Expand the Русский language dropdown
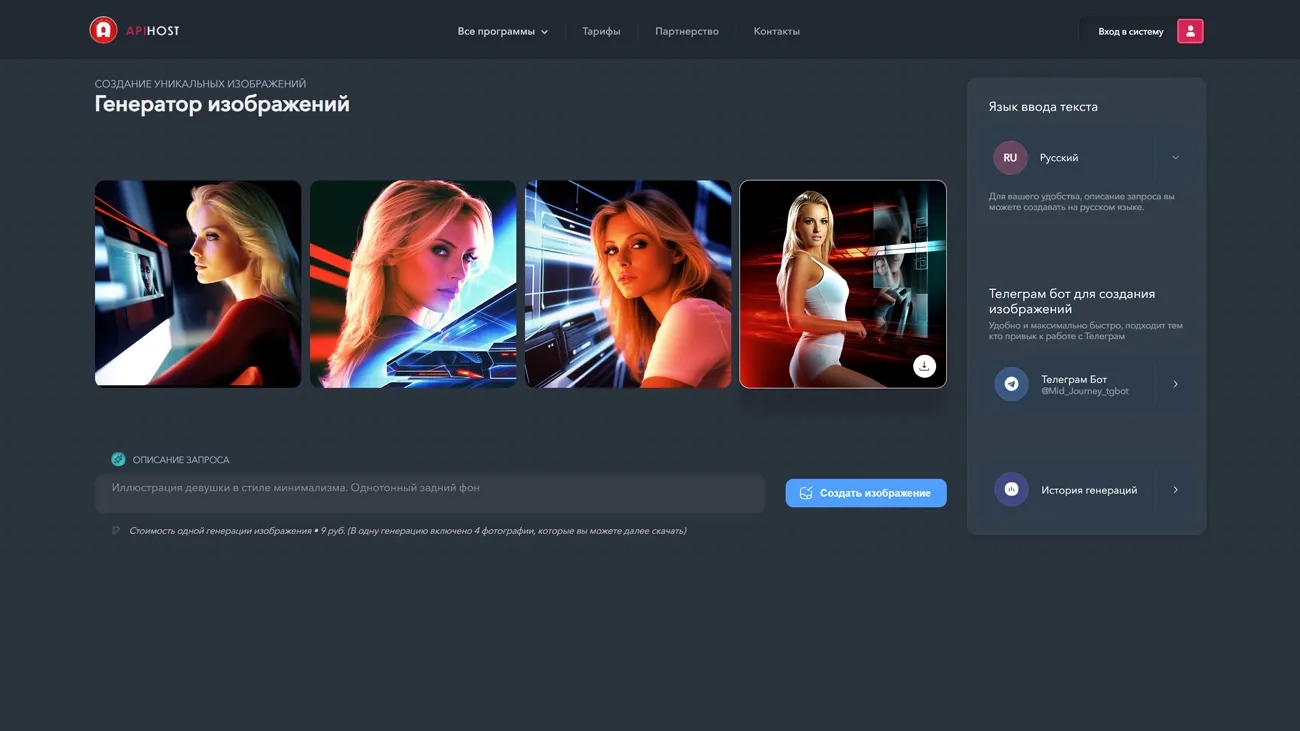The height and width of the screenshot is (731, 1300). (1175, 158)
